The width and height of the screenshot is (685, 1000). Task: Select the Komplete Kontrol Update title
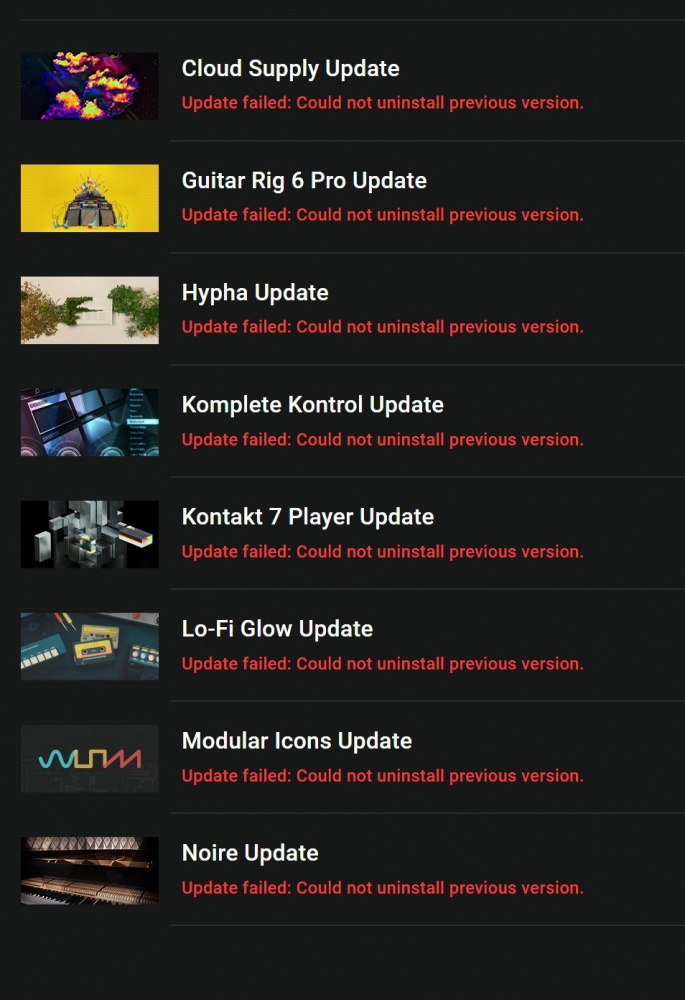(x=313, y=404)
